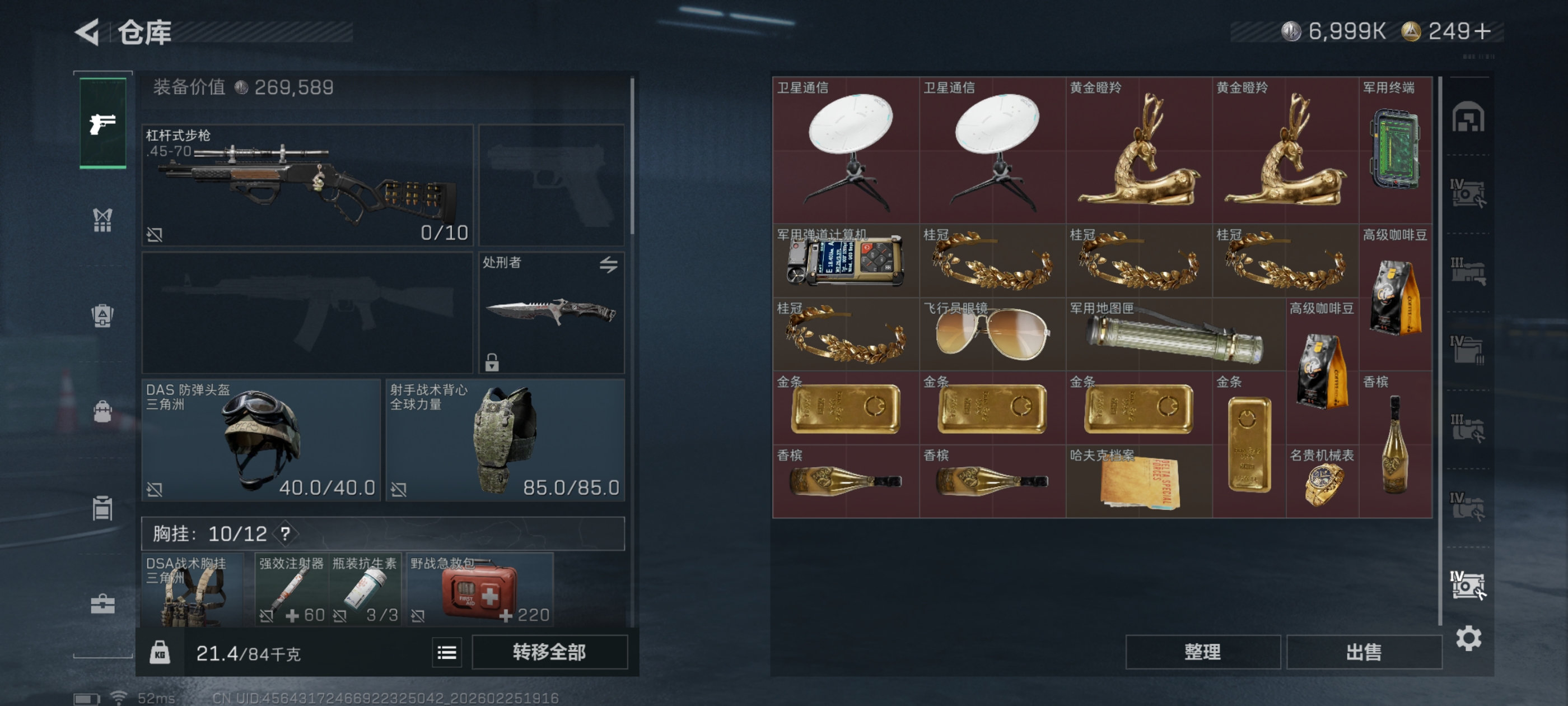Click the swap arrows on 处刑者 knife slot

coord(608,264)
